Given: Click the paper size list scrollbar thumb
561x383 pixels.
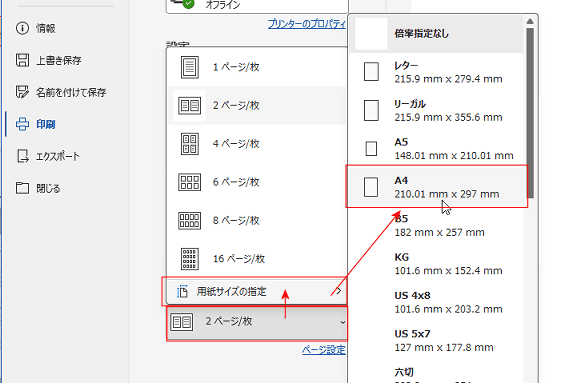Looking at the screenshot, I should coord(530,113).
